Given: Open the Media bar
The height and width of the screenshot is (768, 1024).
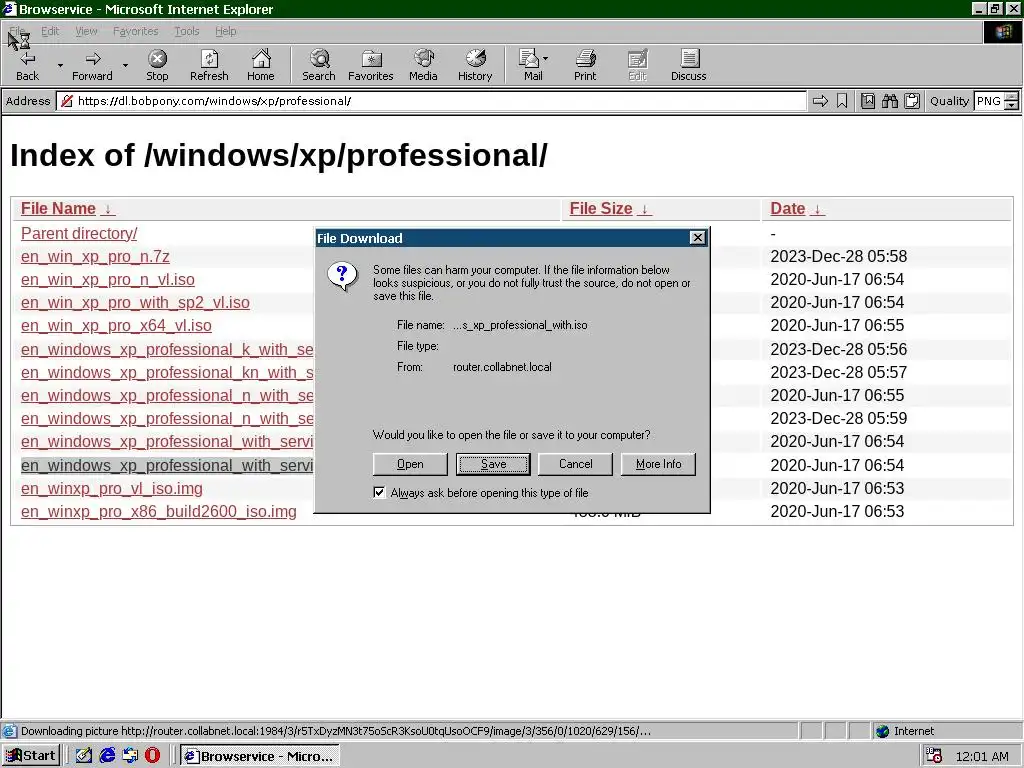Looking at the screenshot, I should click(423, 65).
